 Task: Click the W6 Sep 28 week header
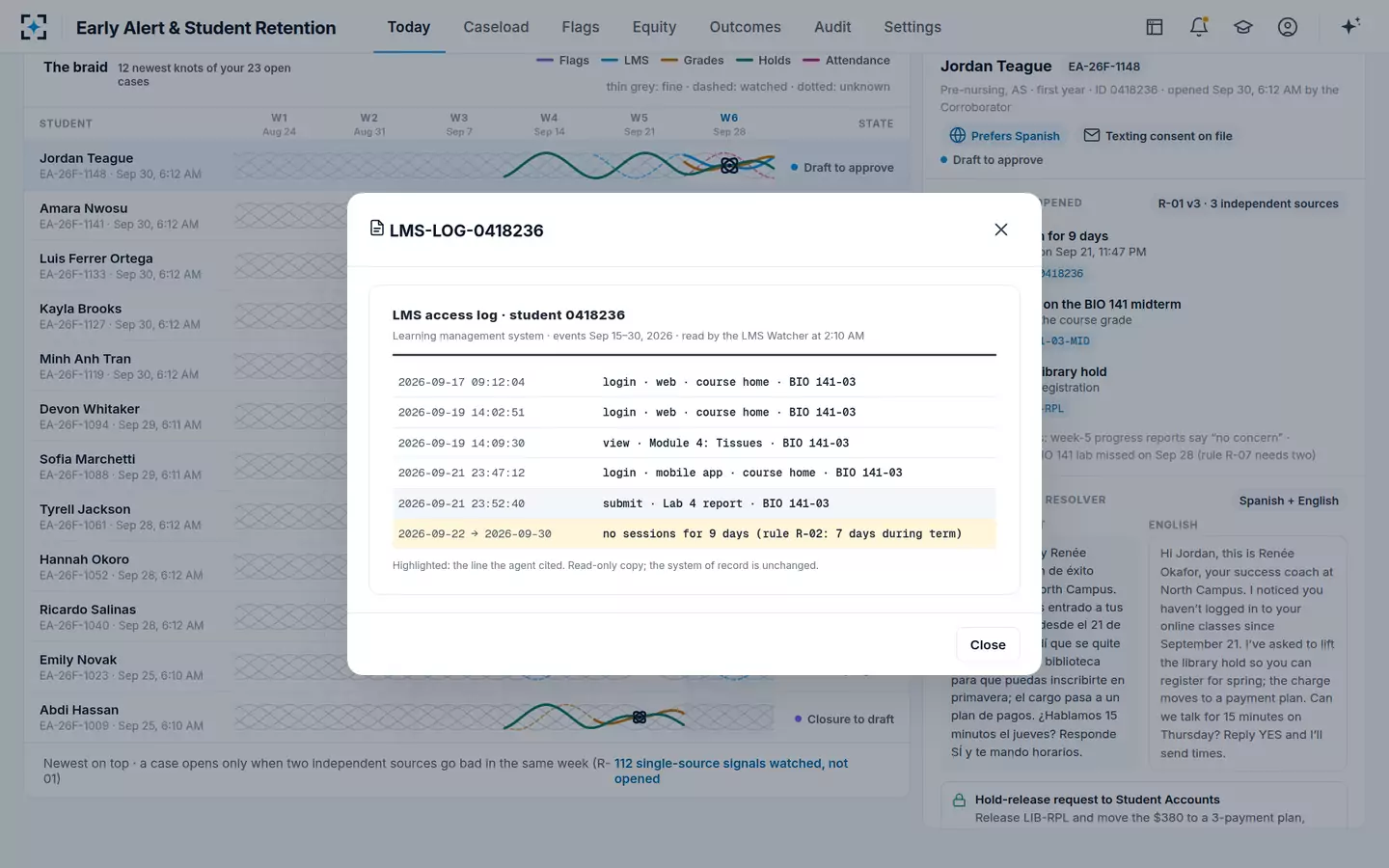coord(729,124)
